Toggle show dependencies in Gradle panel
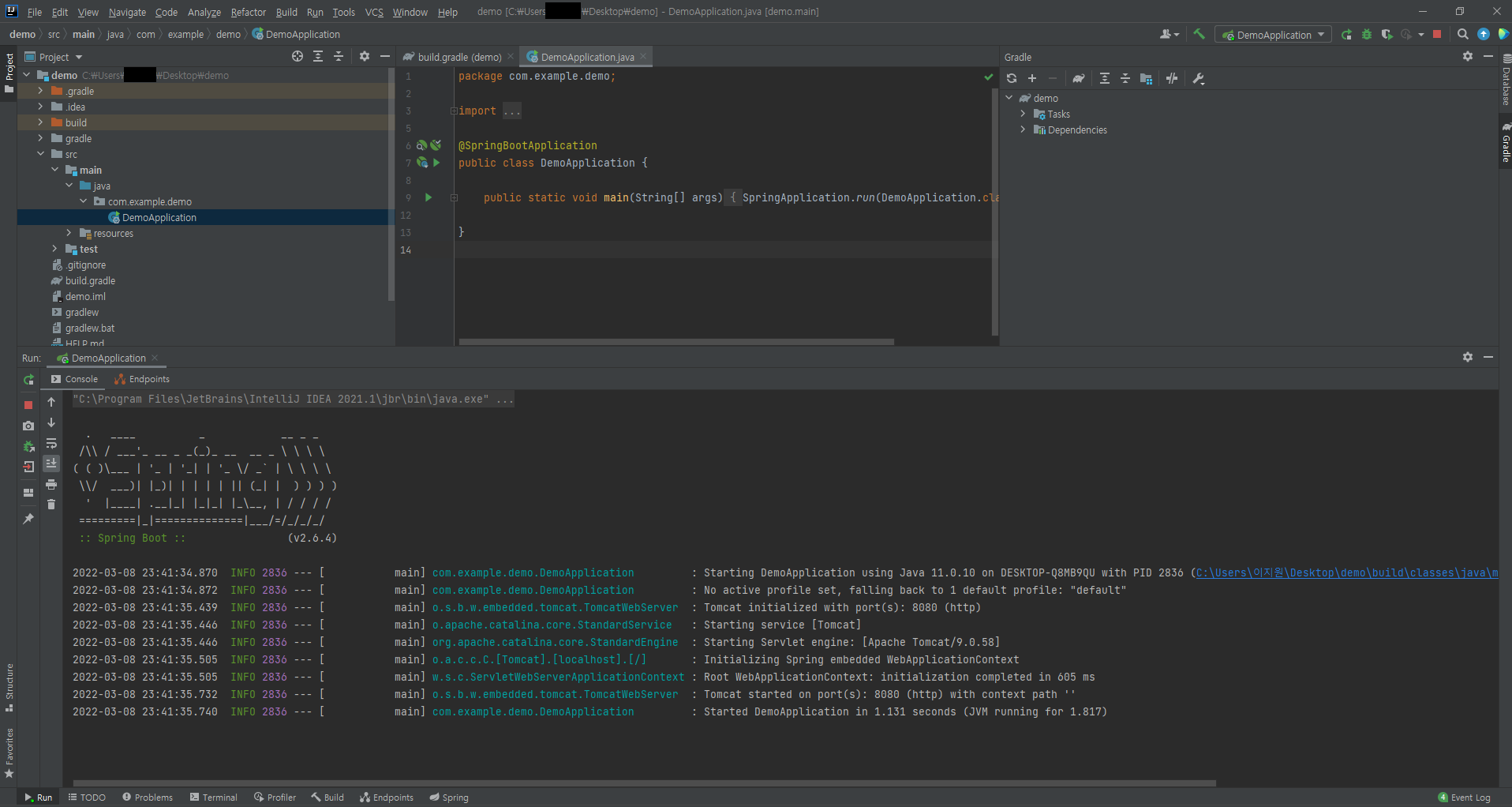 [x=1146, y=78]
